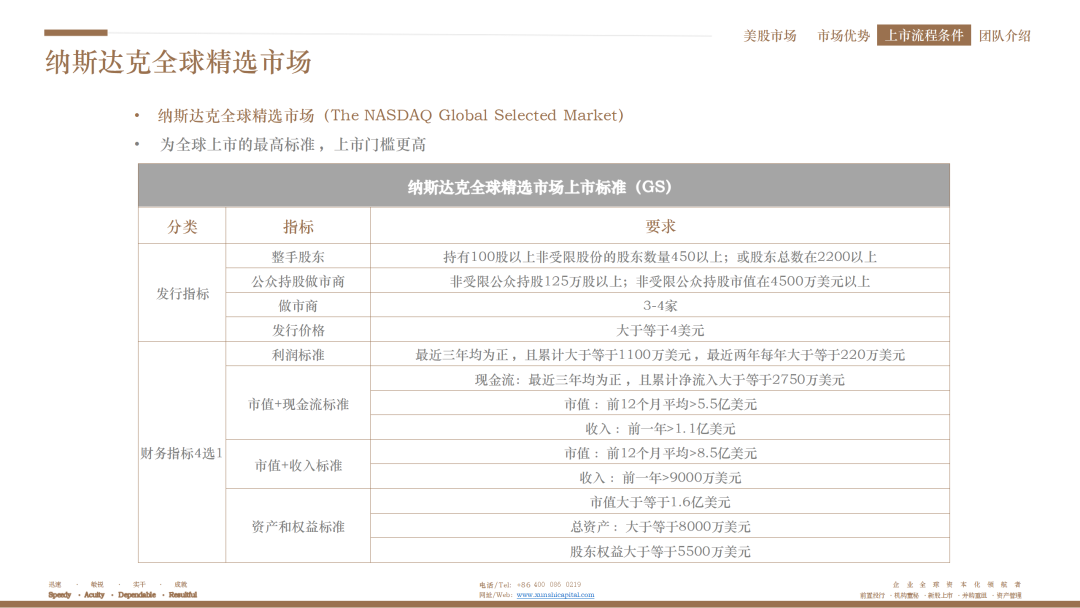
Task: Click the 指标 column header
Action: (x=298, y=226)
